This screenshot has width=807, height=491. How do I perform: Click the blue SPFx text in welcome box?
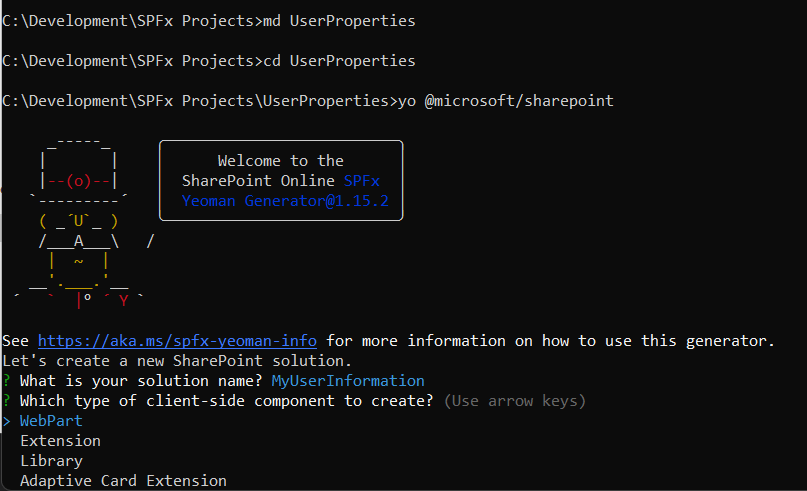(x=362, y=181)
